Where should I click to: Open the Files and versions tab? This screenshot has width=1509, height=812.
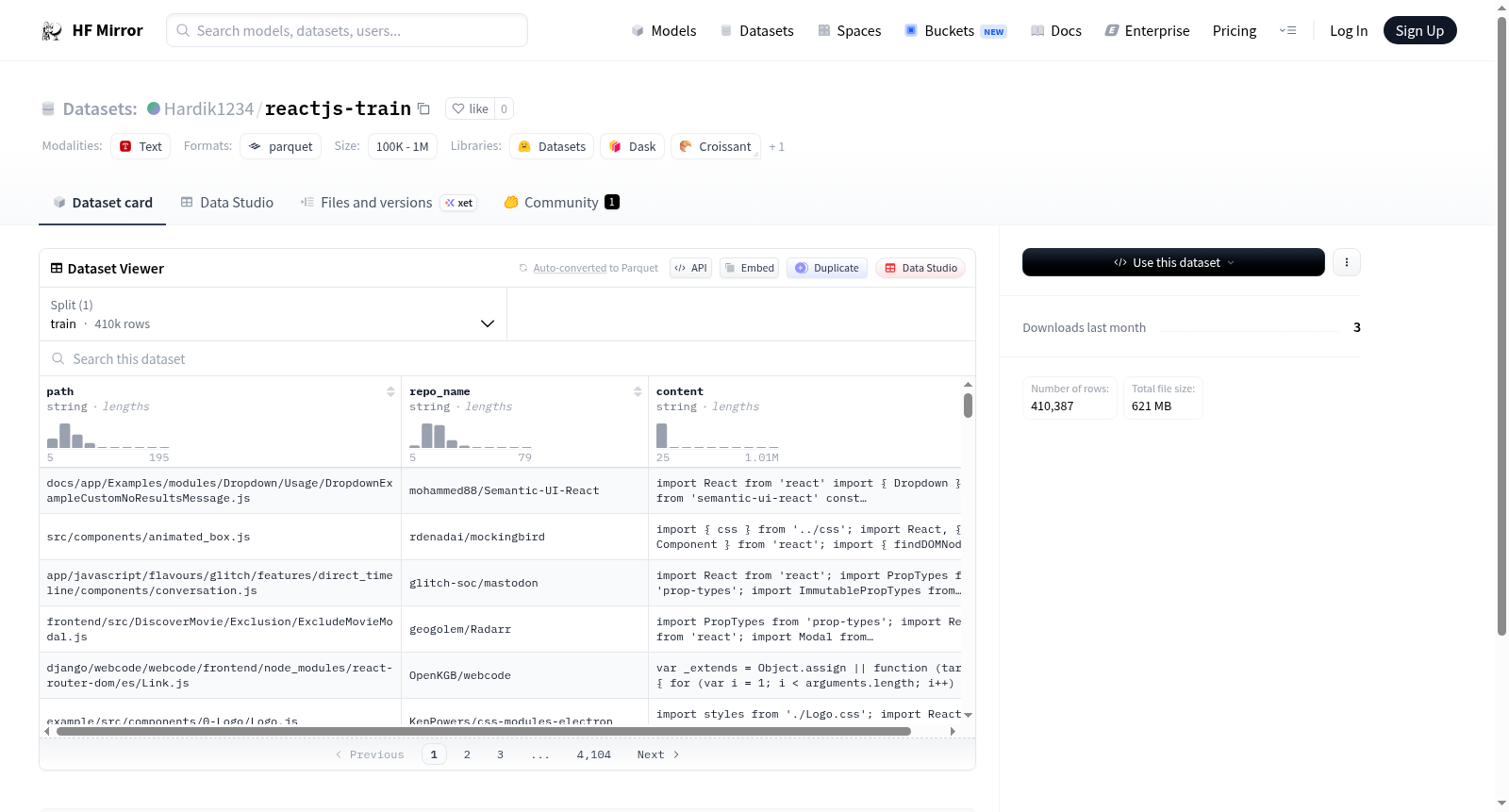pyautogui.click(x=388, y=203)
